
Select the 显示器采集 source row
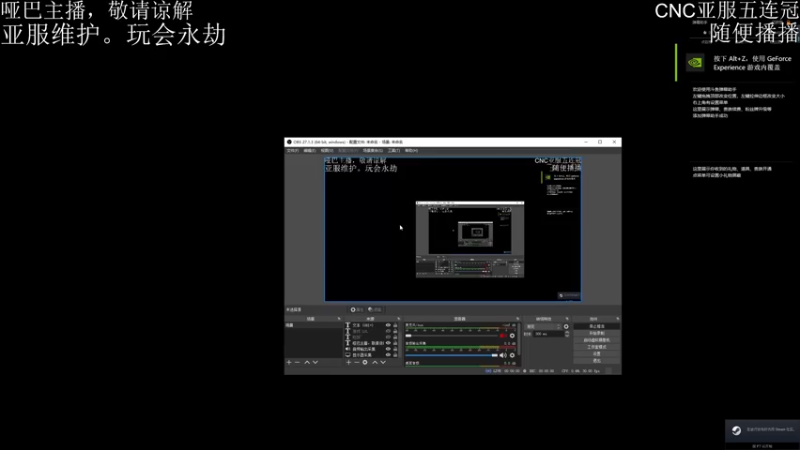pos(372,355)
